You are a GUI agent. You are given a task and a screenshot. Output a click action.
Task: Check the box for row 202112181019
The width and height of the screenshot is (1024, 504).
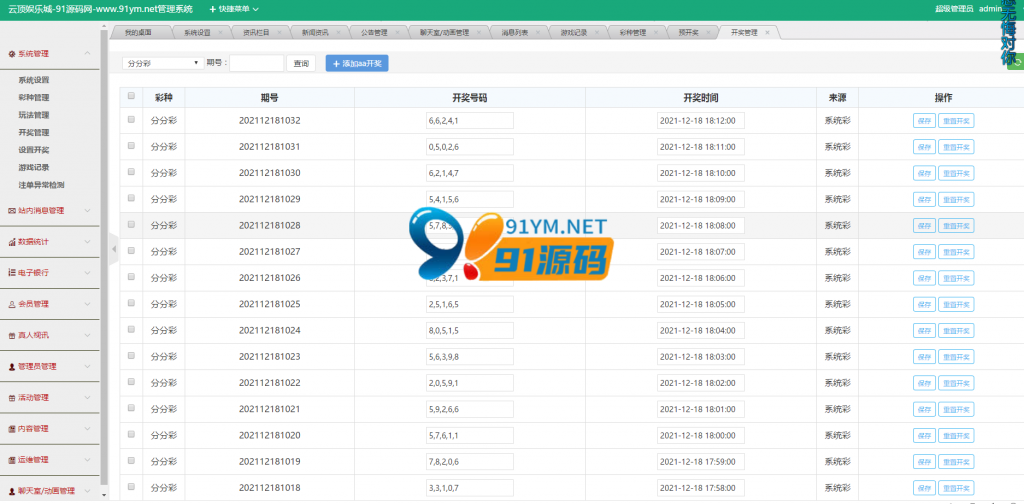(131, 460)
